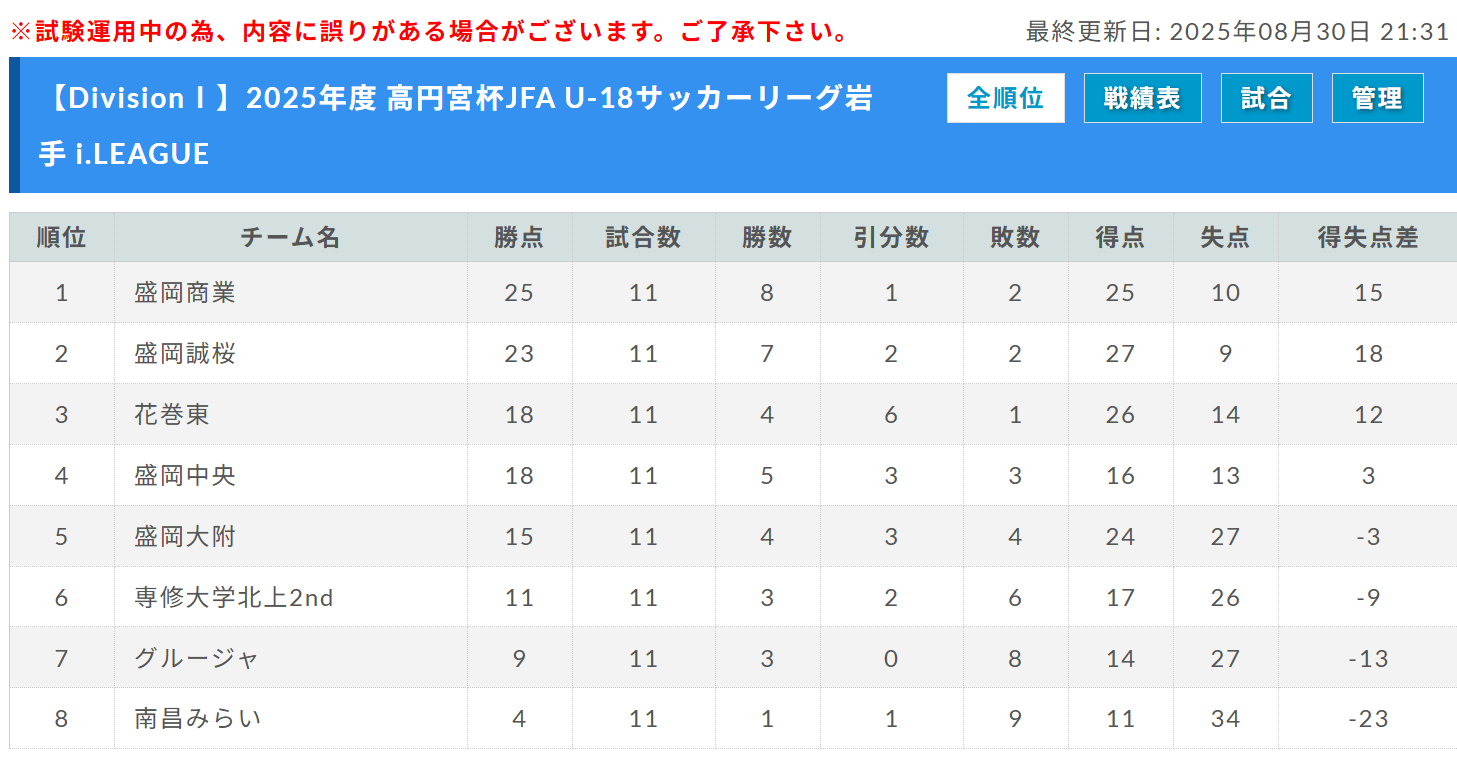Click the 得点 column header
Image resolution: width=1457 pixels, height=768 pixels.
pyautogui.click(x=1120, y=237)
